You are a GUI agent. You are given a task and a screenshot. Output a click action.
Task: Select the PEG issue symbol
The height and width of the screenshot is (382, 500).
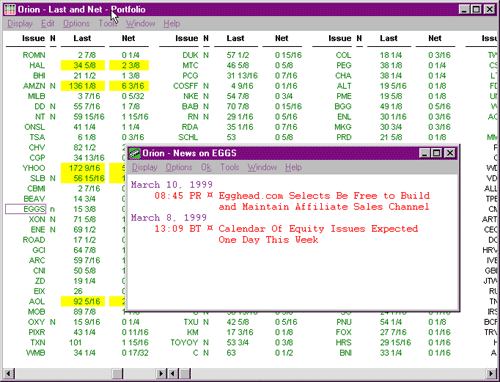tap(344, 65)
